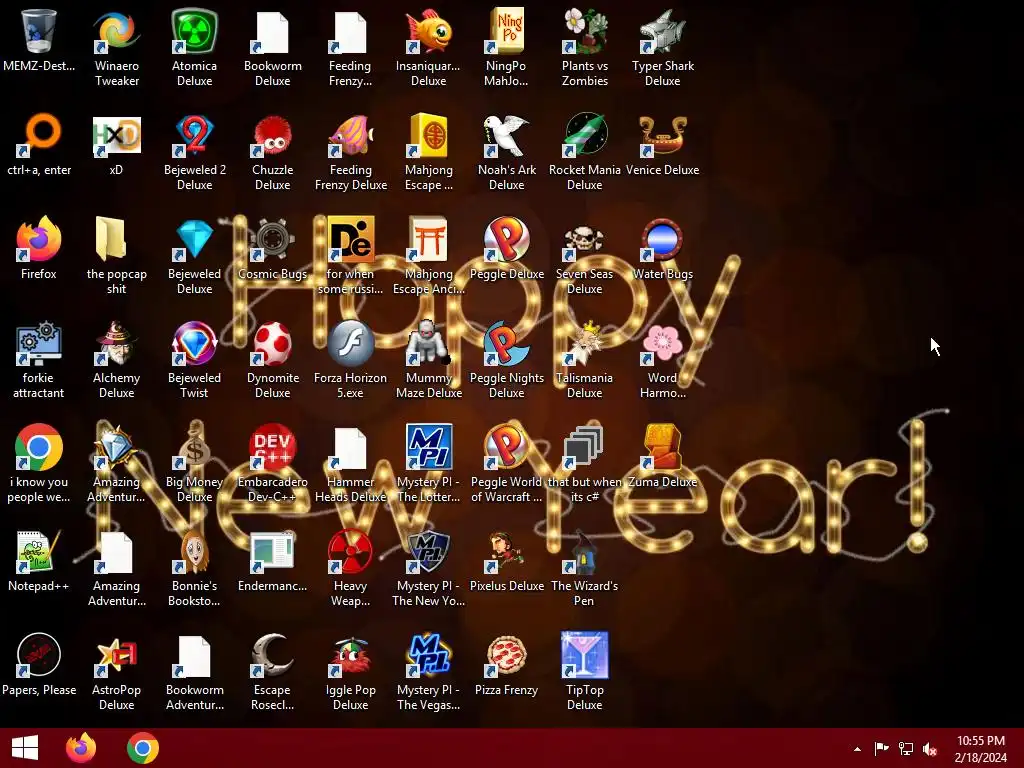The image size is (1024, 768).
Task: Select 'forkie attractant' shortcut
Action: click(x=39, y=343)
